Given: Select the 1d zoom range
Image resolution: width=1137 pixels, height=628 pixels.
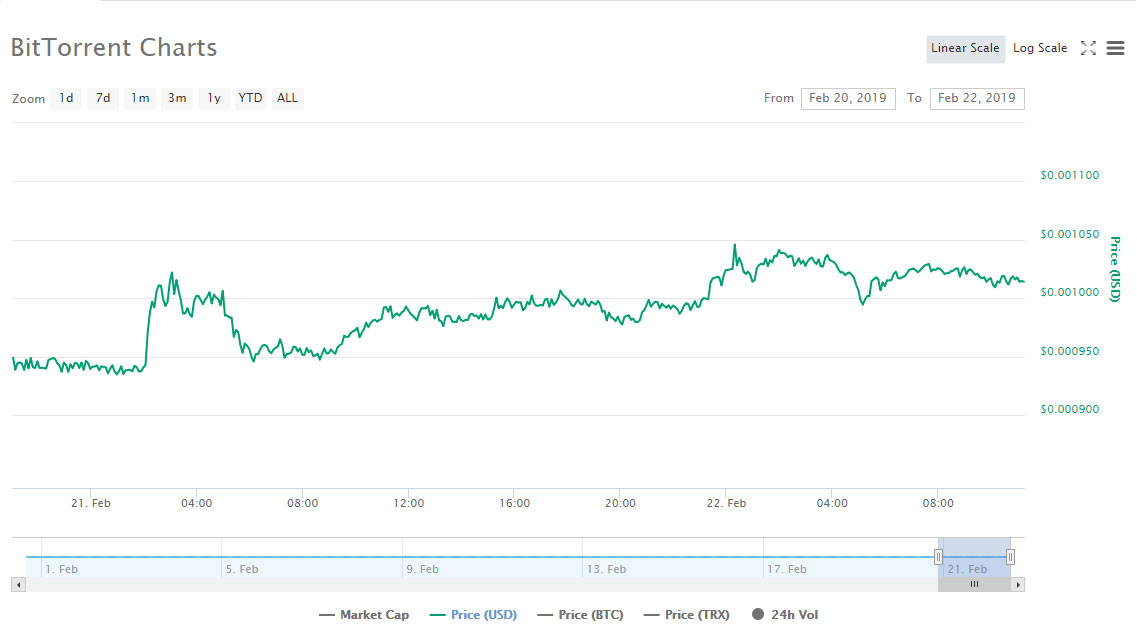Looking at the screenshot, I should click(x=66, y=98).
